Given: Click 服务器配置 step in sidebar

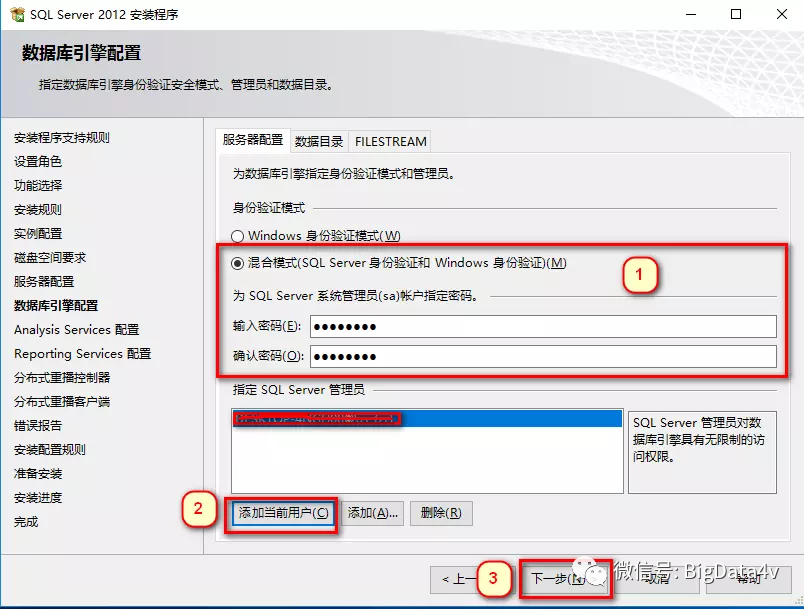Looking at the screenshot, I should [44, 281].
